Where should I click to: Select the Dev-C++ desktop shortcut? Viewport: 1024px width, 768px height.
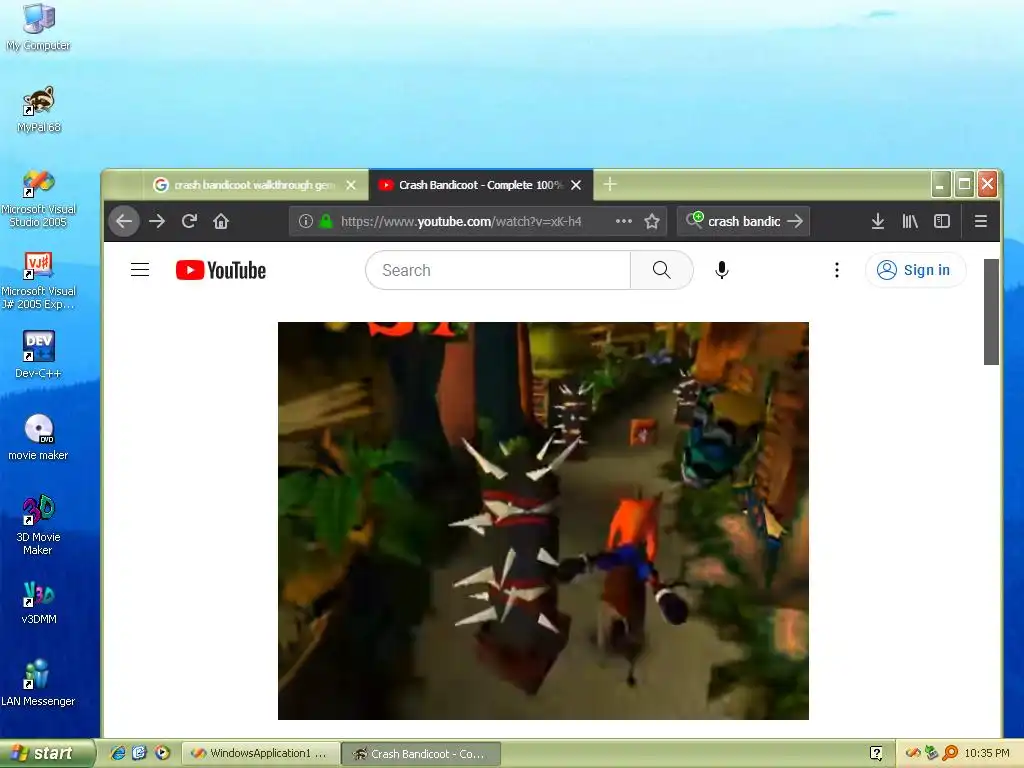(39, 355)
